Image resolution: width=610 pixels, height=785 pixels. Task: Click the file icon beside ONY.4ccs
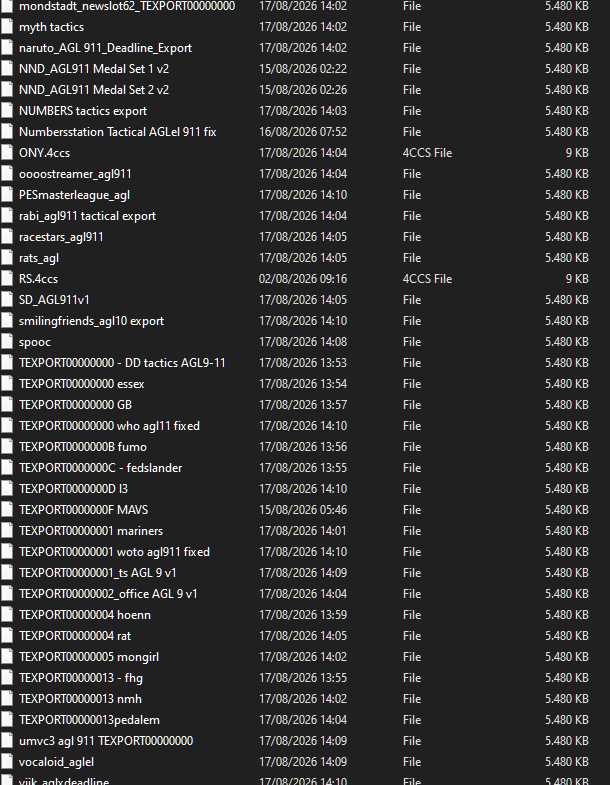(x=7, y=153)
